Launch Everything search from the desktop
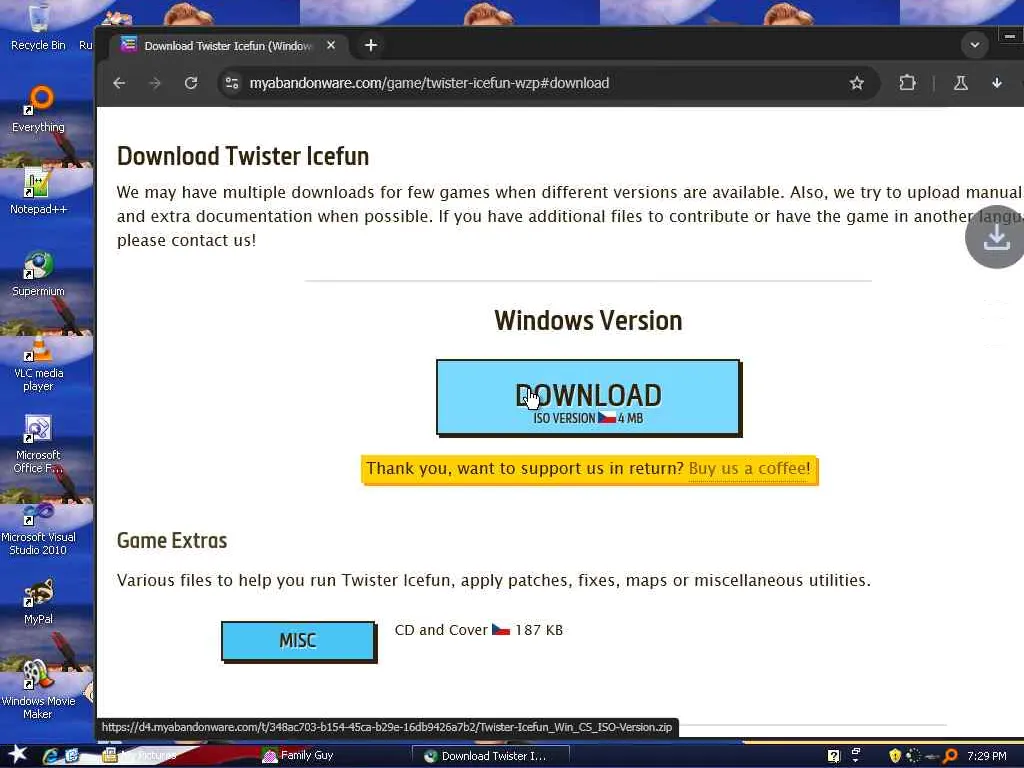This screenshot has height=768, width=1024. point(38,109)
